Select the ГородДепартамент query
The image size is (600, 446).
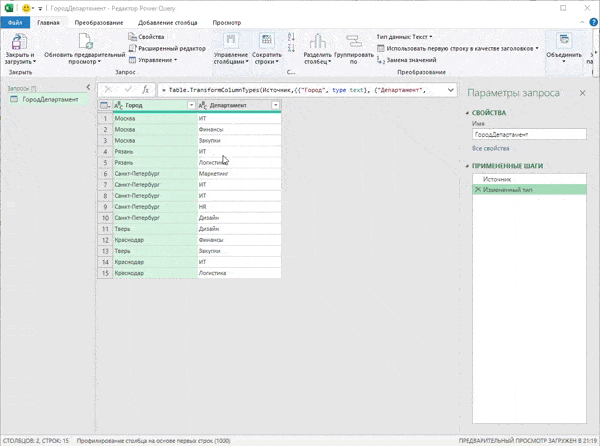click(48, 99)
